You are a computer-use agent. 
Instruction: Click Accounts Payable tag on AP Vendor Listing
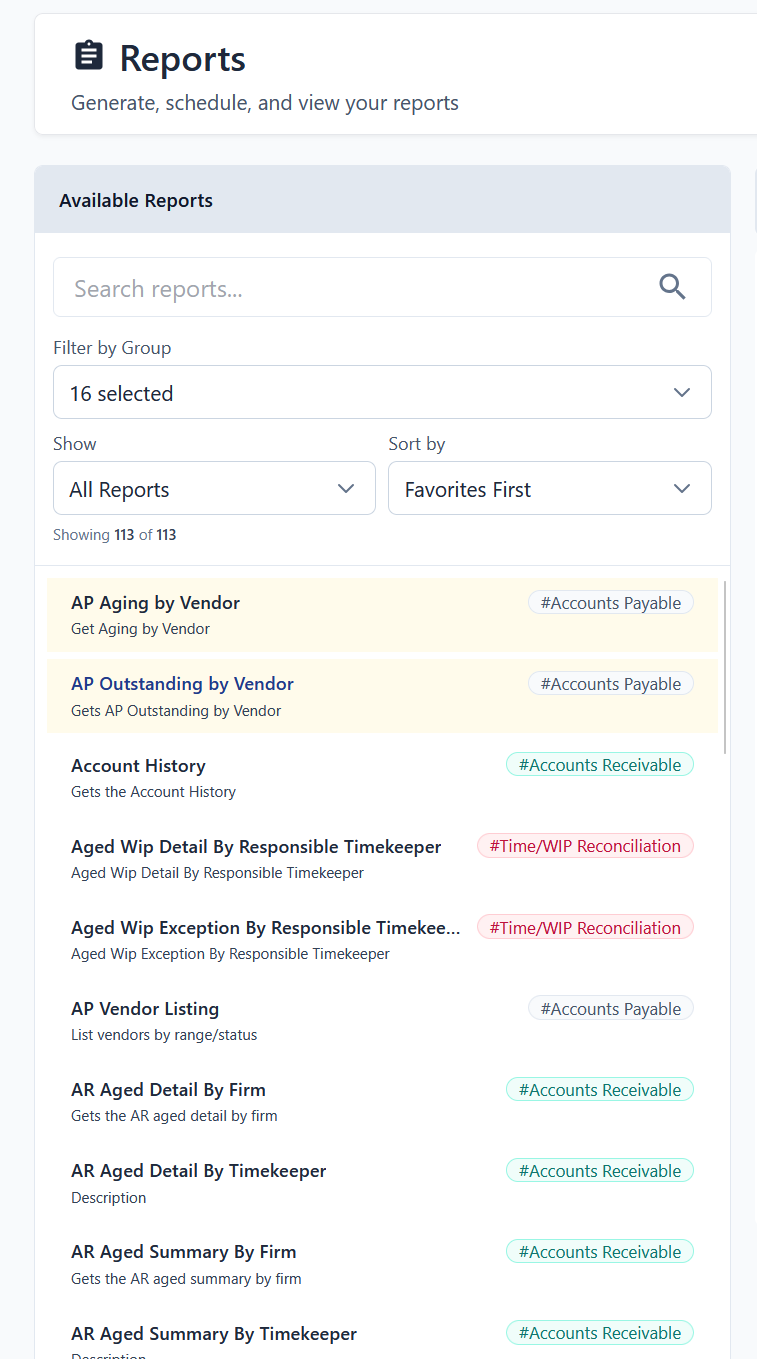[x=610, y=1009]
